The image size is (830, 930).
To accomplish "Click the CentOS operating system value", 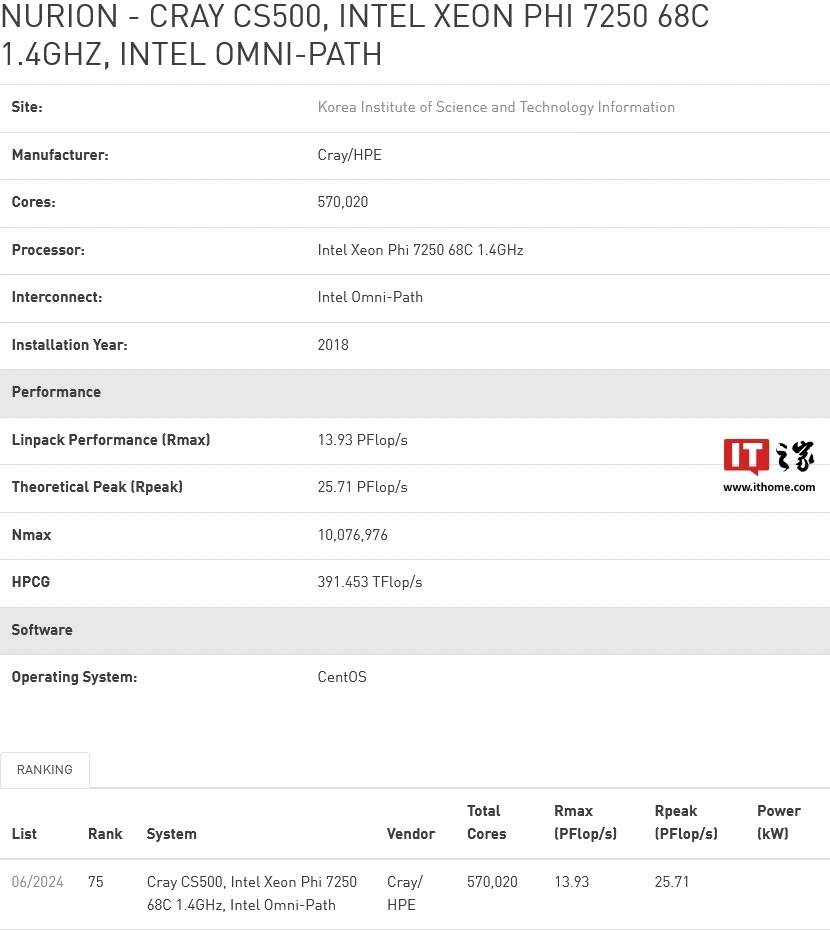I will (342, 677).
